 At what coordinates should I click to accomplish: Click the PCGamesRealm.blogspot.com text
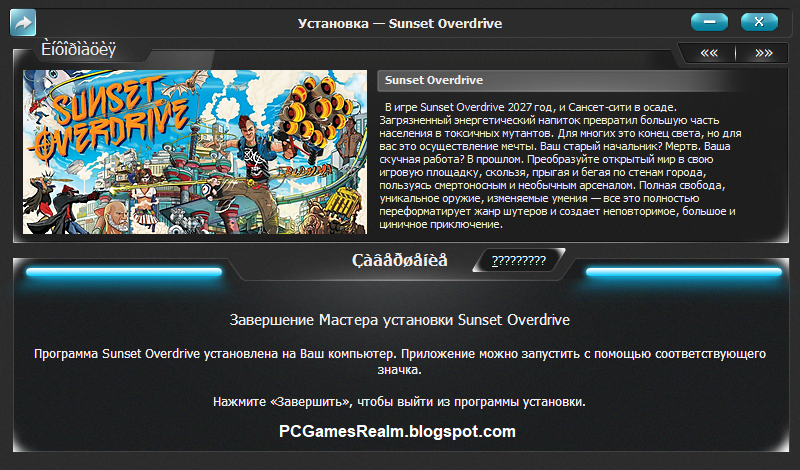[x=397, y=431]
